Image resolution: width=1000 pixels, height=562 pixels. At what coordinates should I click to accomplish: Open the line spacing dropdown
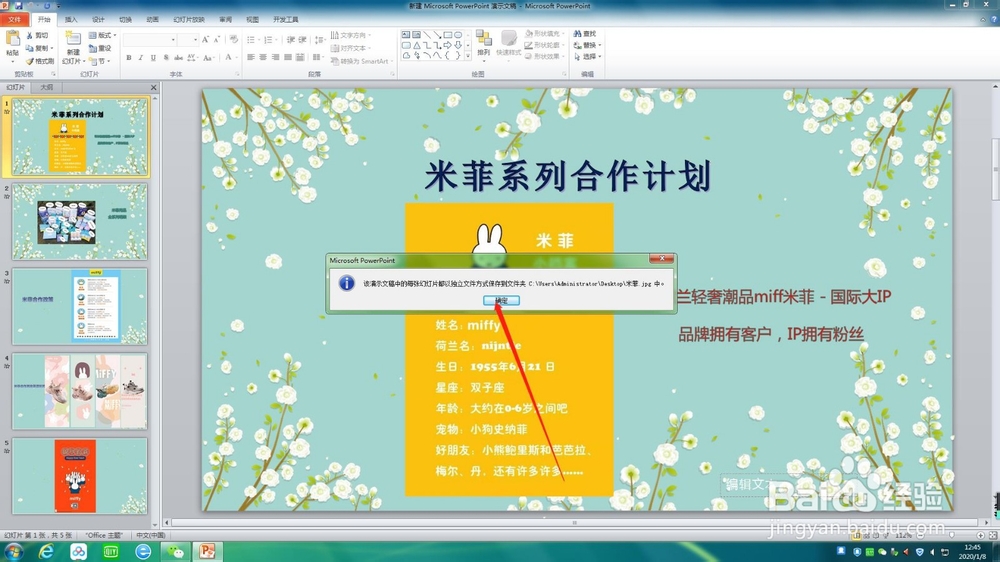coord(320,40)
